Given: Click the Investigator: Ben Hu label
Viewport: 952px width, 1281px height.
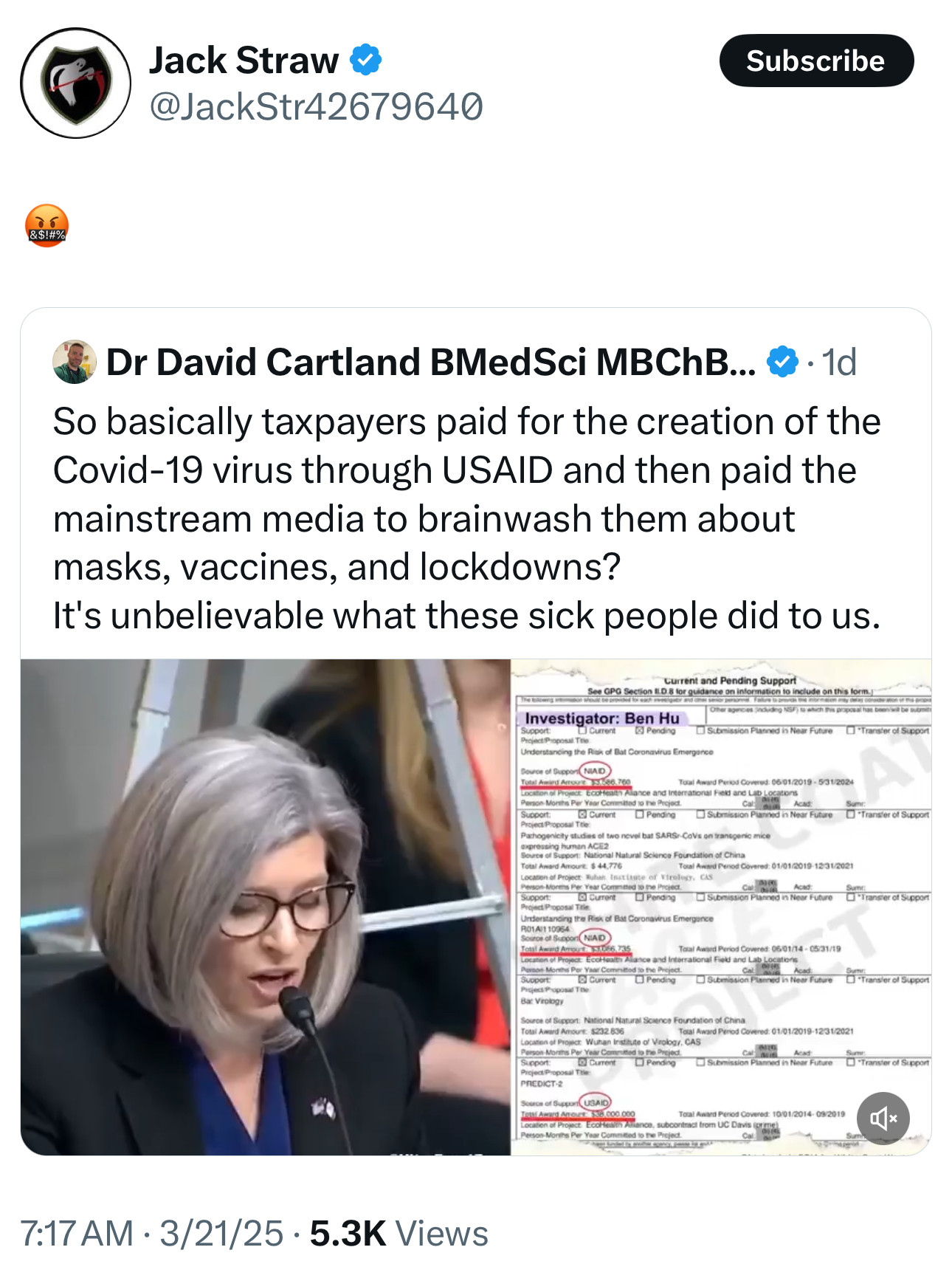Looking at the screenshot, I should point(602,718).
